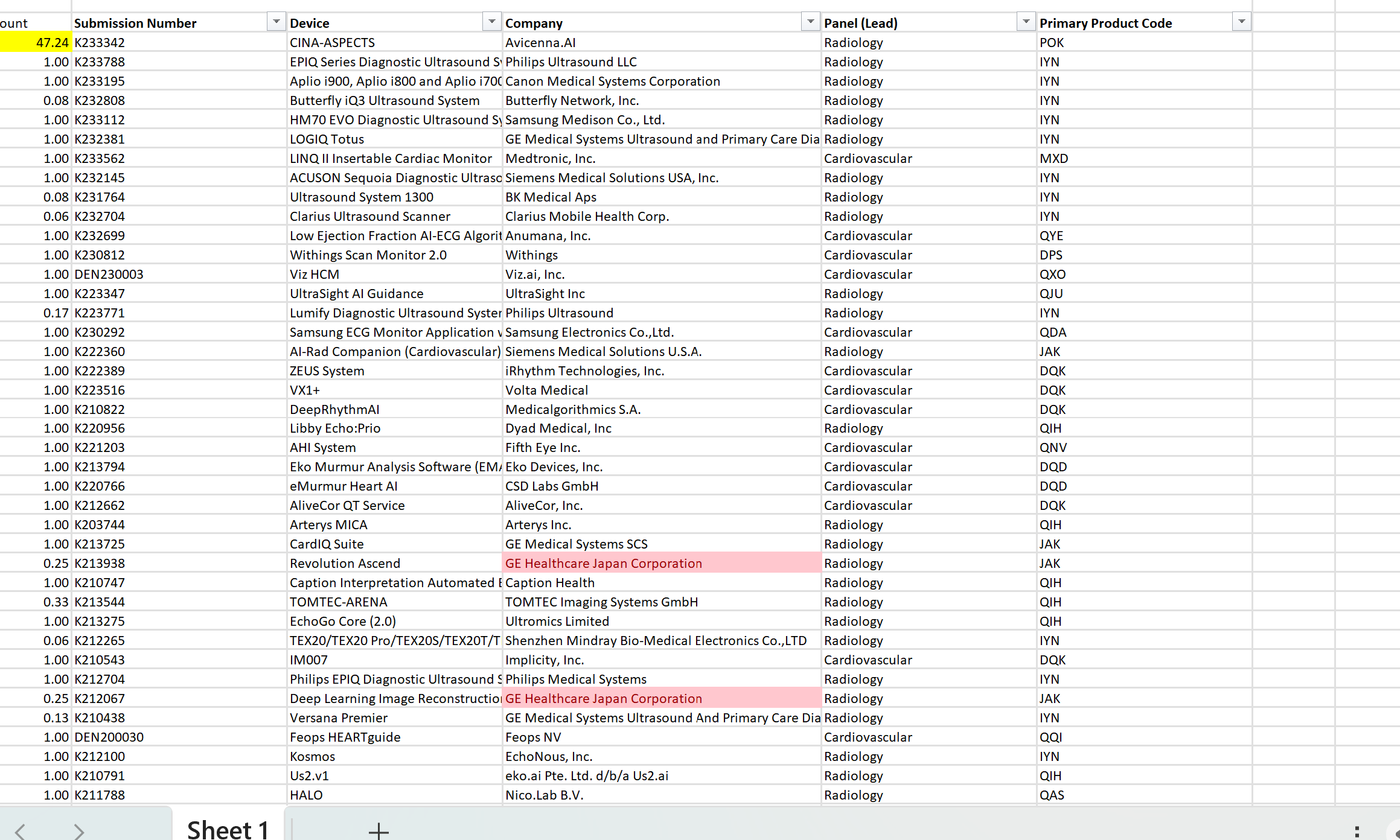Select the Anumana, Inc. company cell
This screenshot has width=1400, height=840.
(662, 235)
